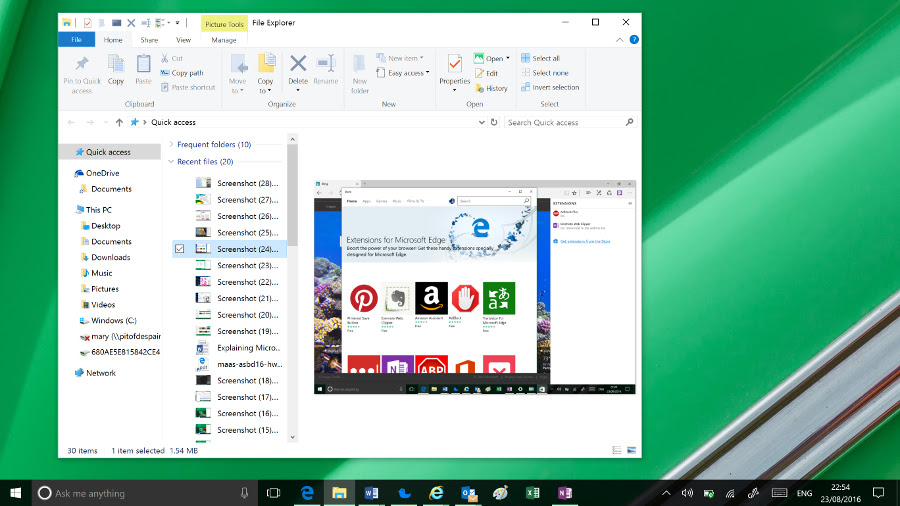Expand the Frequent folders (10) group
The image size is (900, 506).
coord(171,145)
